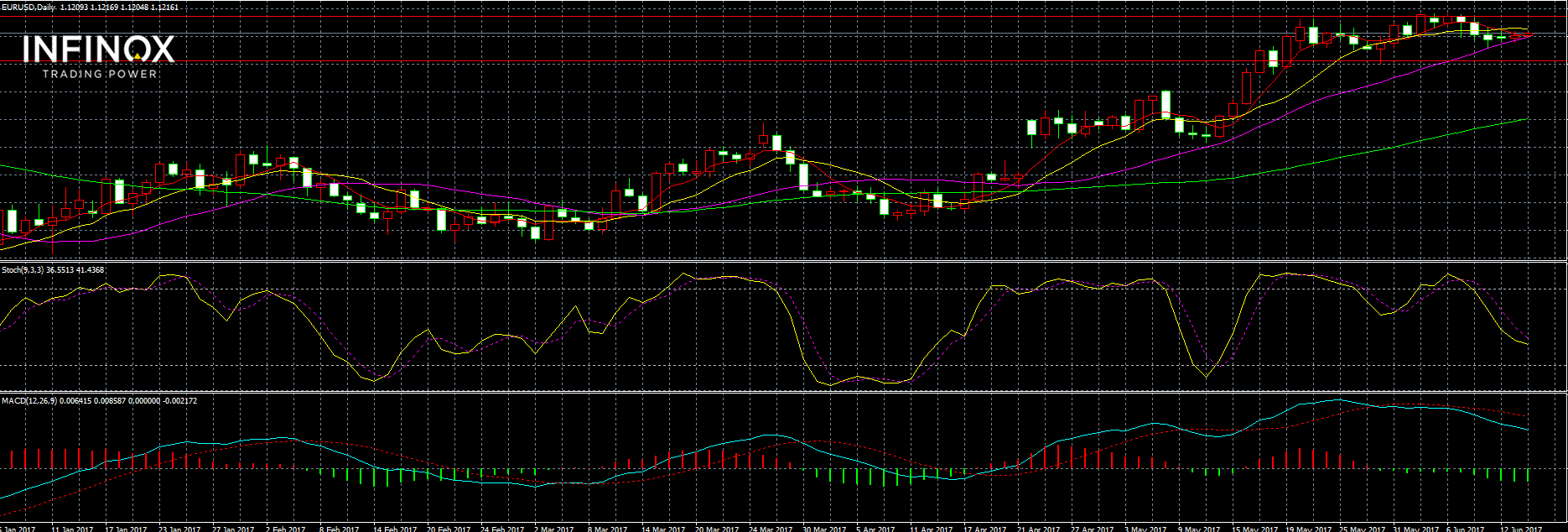1568x532 pixels.
Task: Select the Stoch(9,3,3) indicator label
Action: pos(23,270)
